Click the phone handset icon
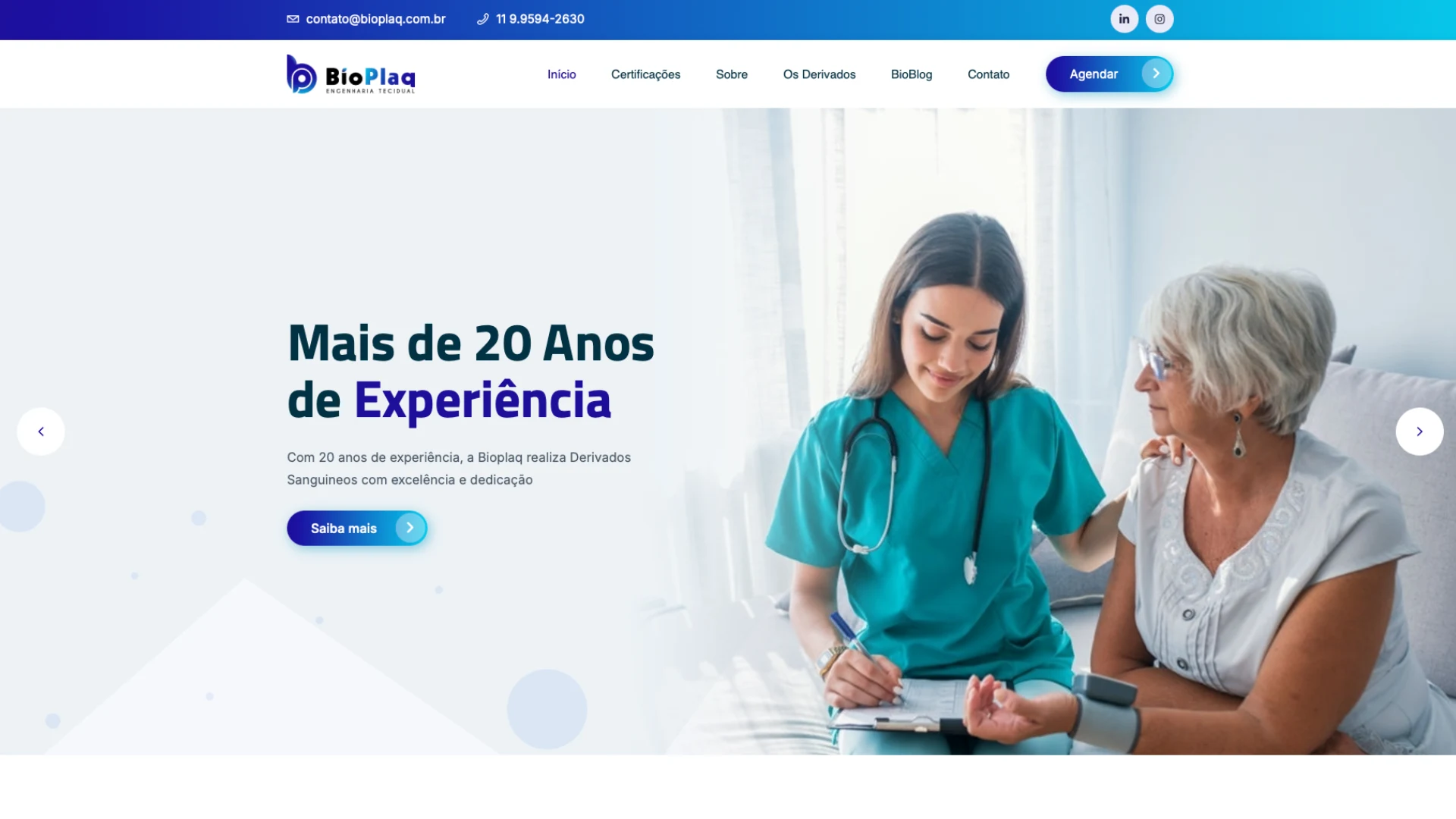Viewport: 1456px width, 819px height. click(x=482, y=19)
